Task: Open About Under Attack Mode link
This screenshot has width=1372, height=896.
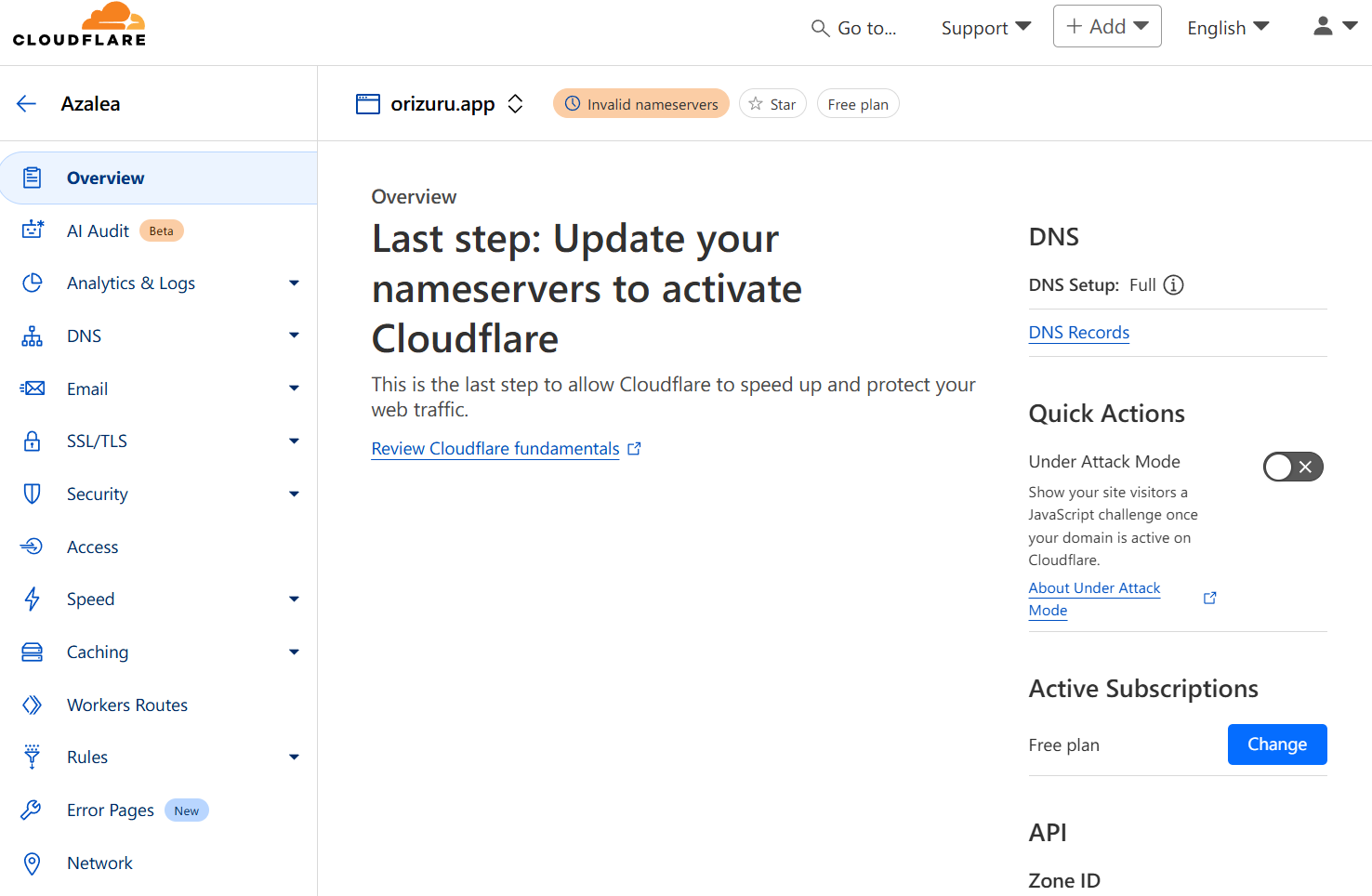Action: tap(1095, 600)
